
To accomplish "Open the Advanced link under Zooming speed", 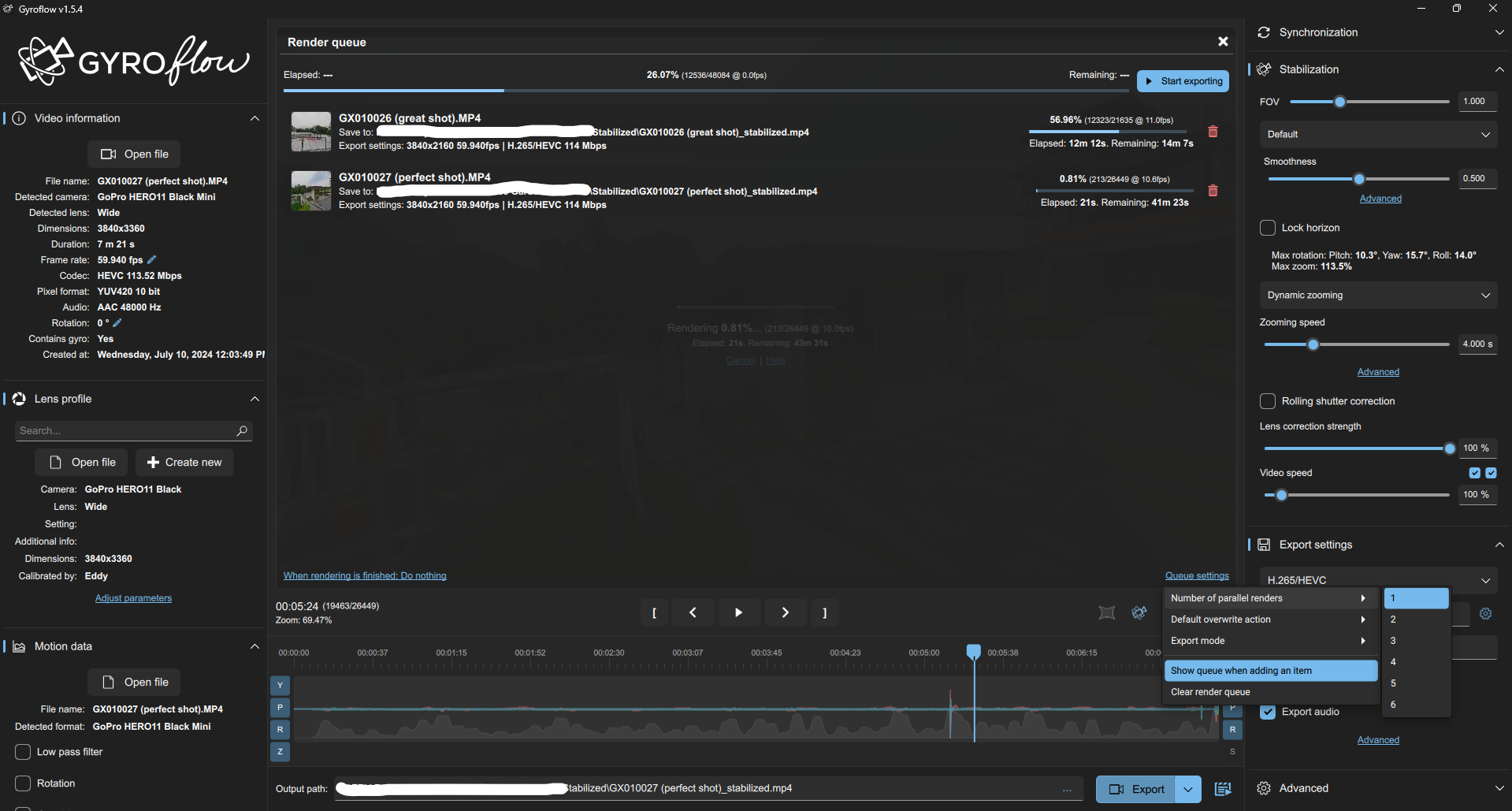I will click(1377, 371).
